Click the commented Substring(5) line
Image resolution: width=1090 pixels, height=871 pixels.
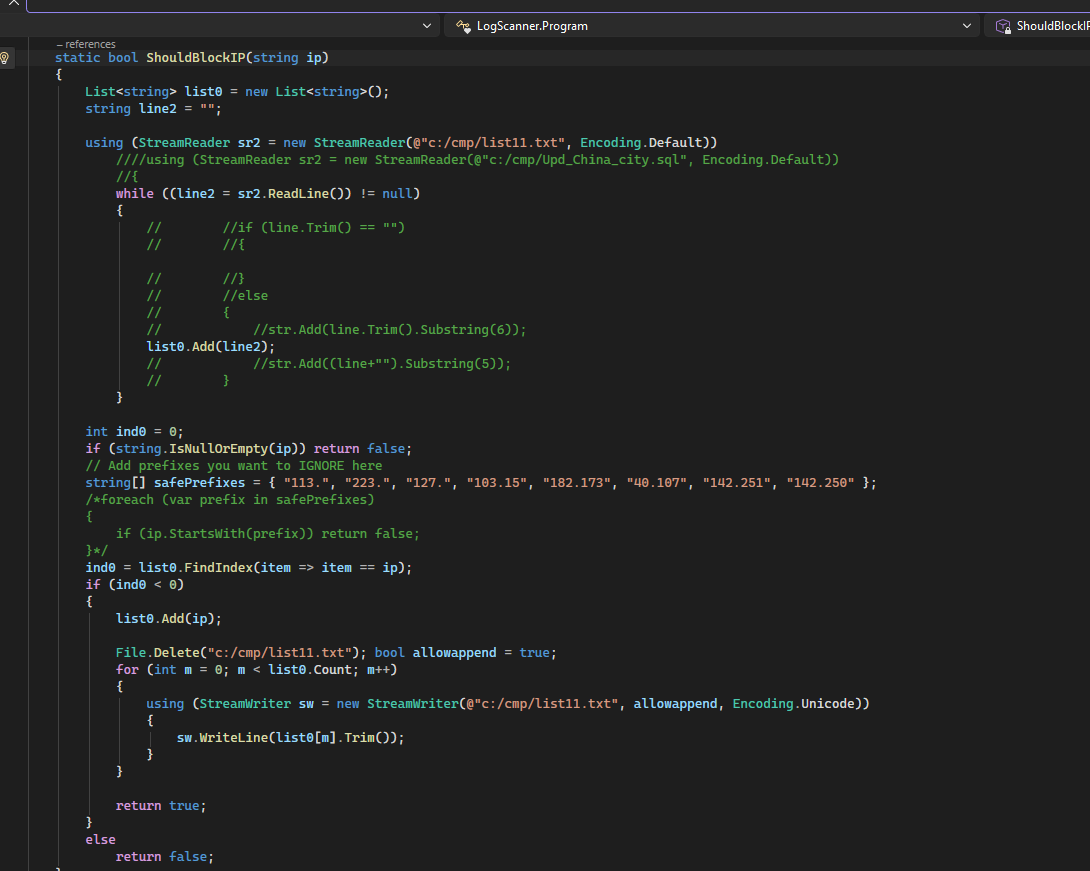329,364
